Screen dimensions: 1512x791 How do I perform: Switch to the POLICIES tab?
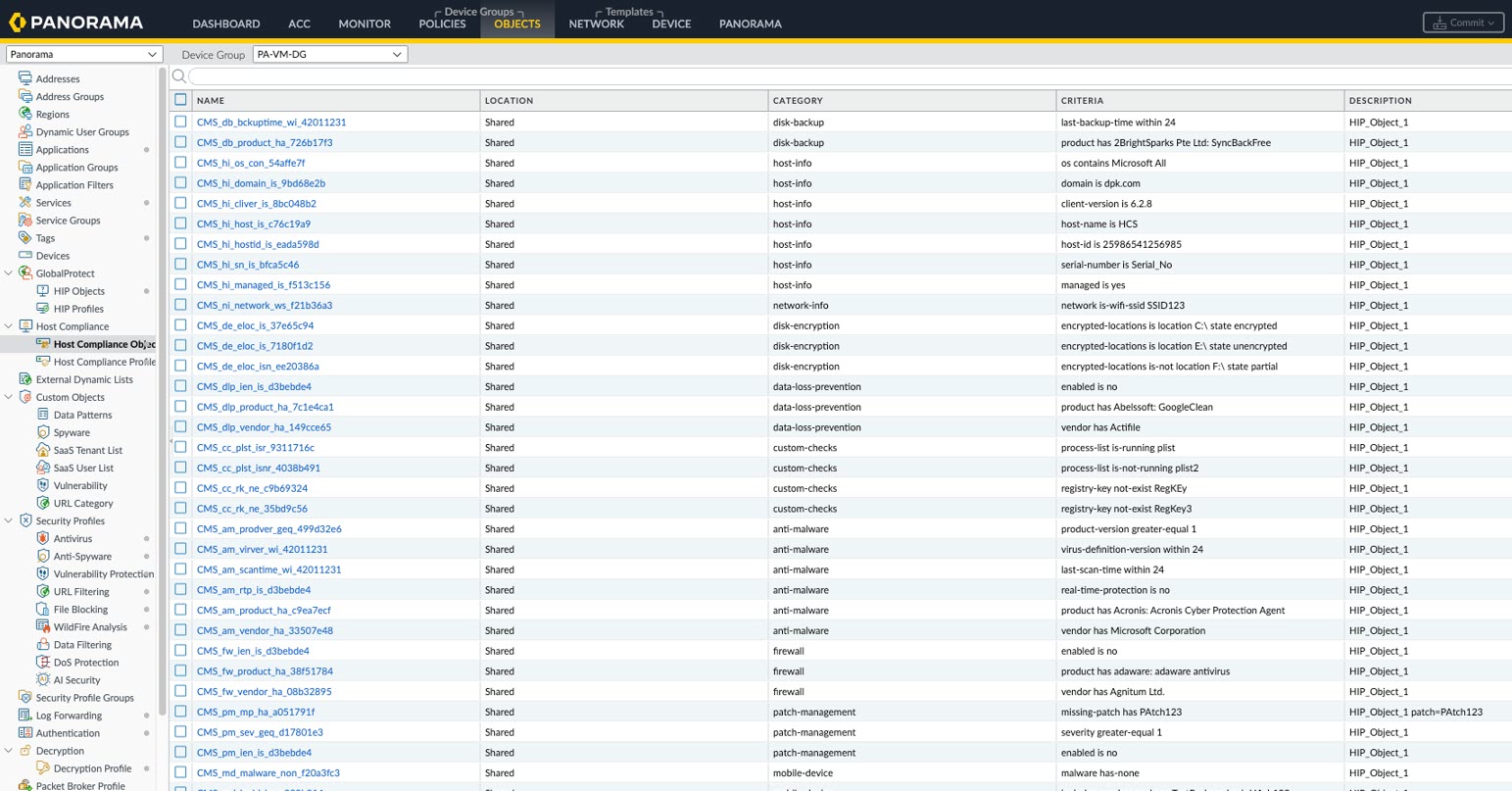click(x=442, y=24)
